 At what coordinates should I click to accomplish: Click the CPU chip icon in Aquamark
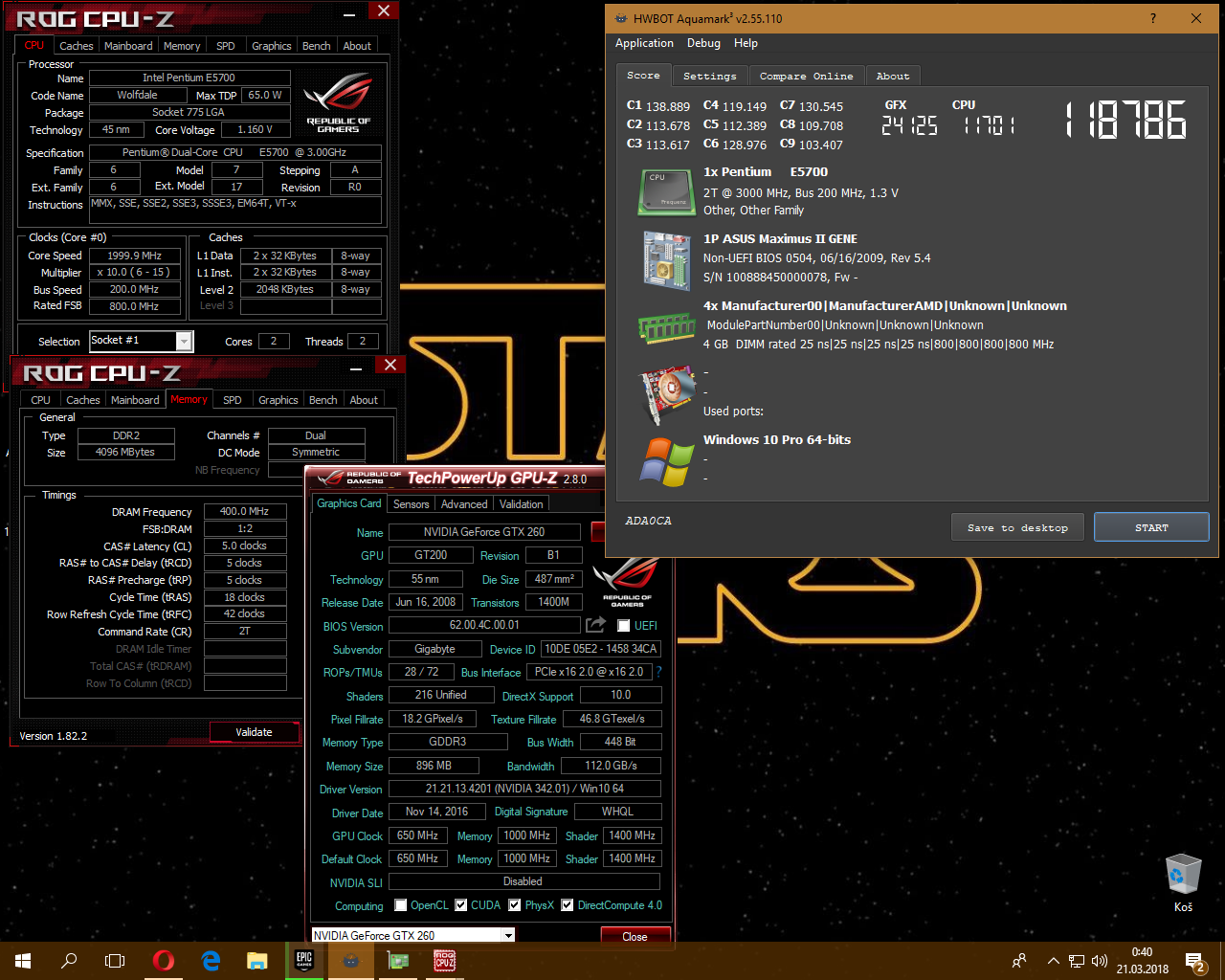[666, 191]
